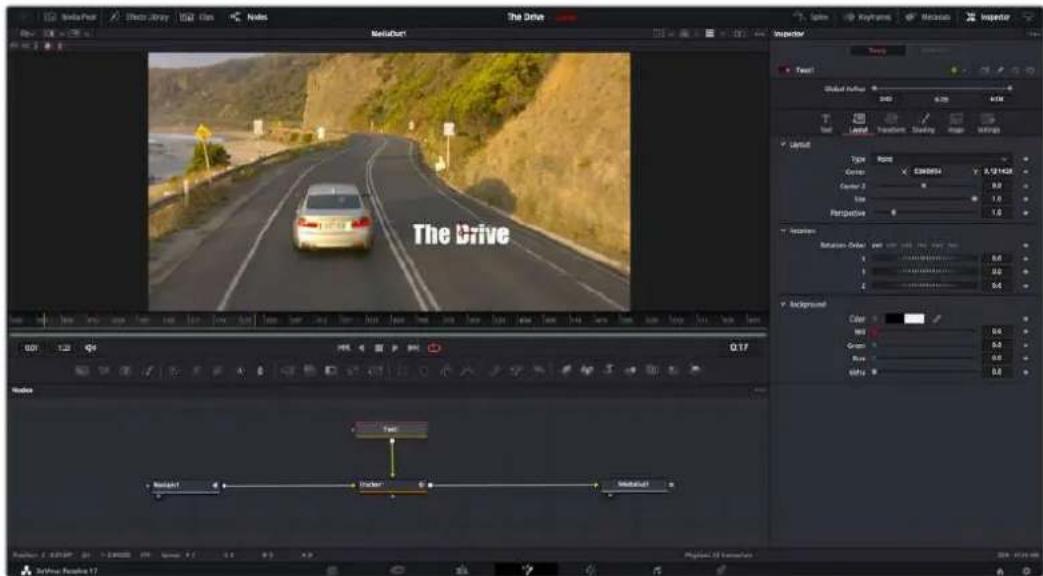
Task: Open the viewer options three-dot menu
Action: click(x=759, y=33)
